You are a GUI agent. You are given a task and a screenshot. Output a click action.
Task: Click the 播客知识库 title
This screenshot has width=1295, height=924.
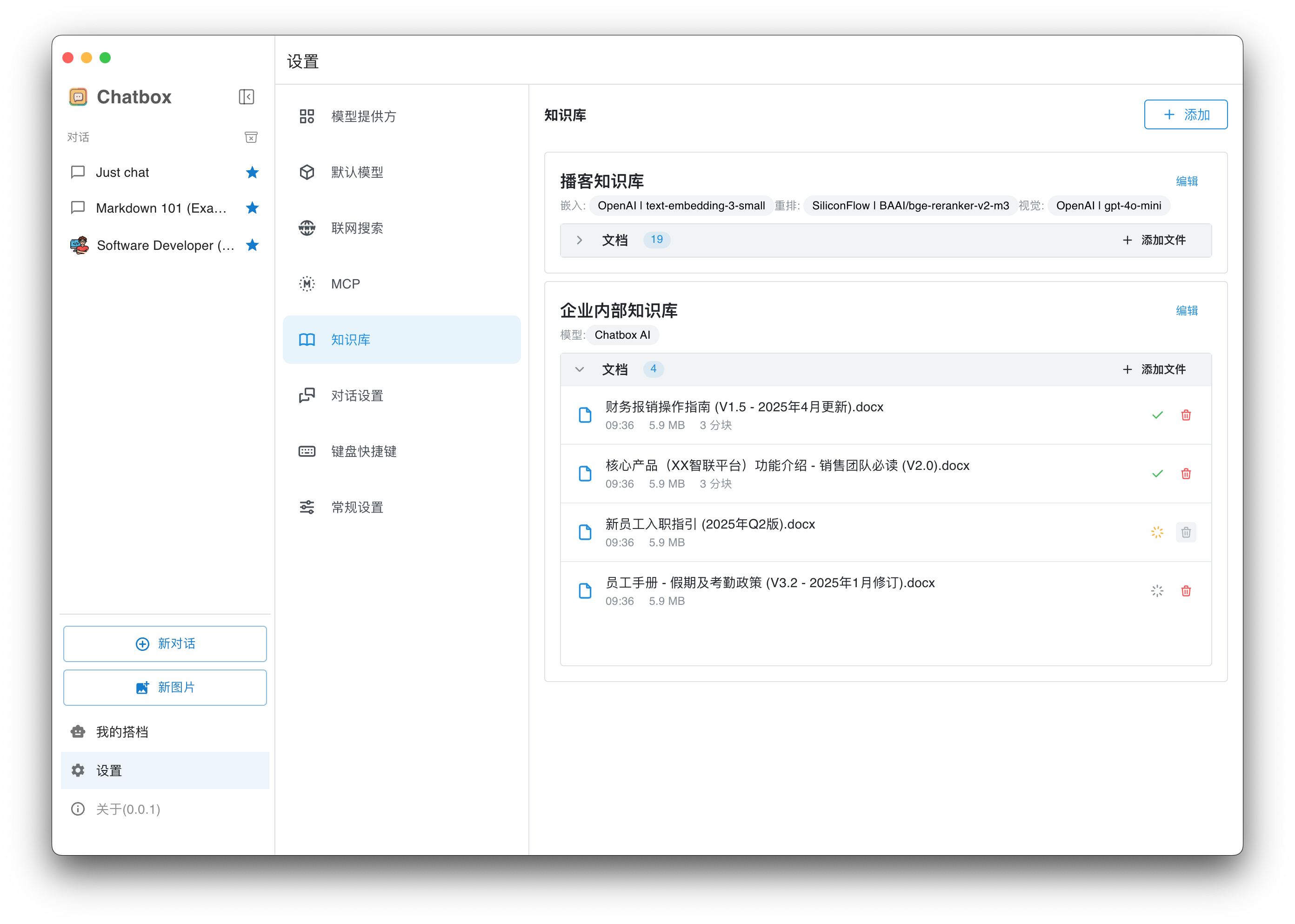(602, 181)
